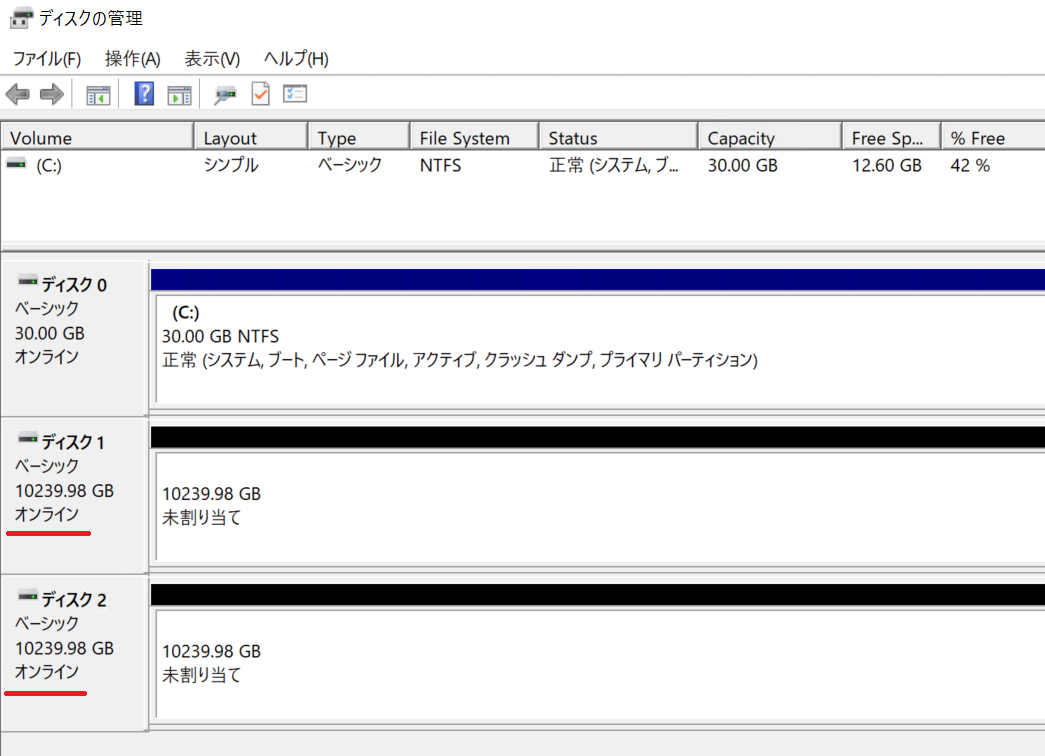This screenshot has height=756, width=1045.
Task: Click the 30.00 GB size under ディスク 0
Action: [x=49, y=333]
